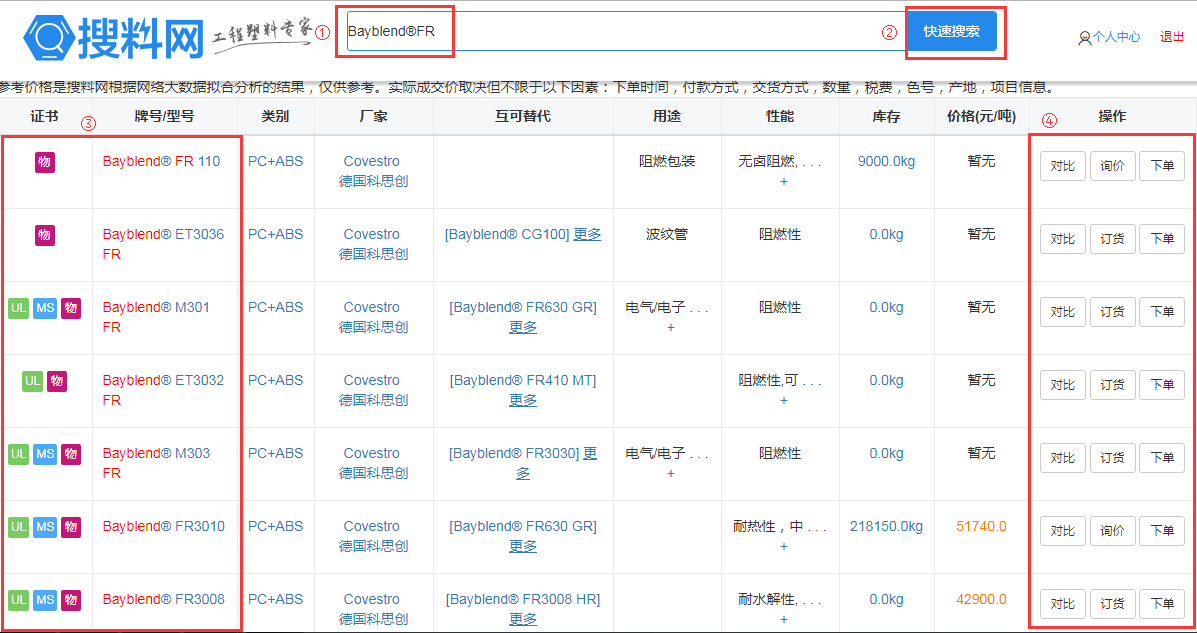Expand the 用途 plus sign for Bayblend M301 FR

670,328
